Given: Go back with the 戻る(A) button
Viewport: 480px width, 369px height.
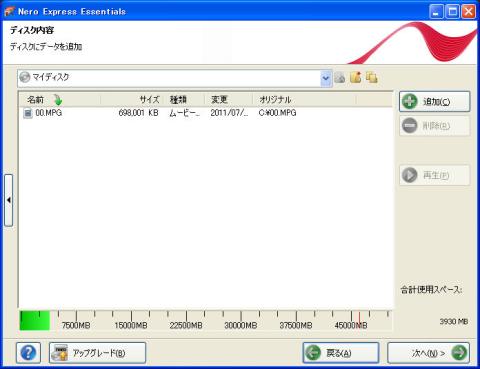Looking at the screenshot, I should (341, 353).
